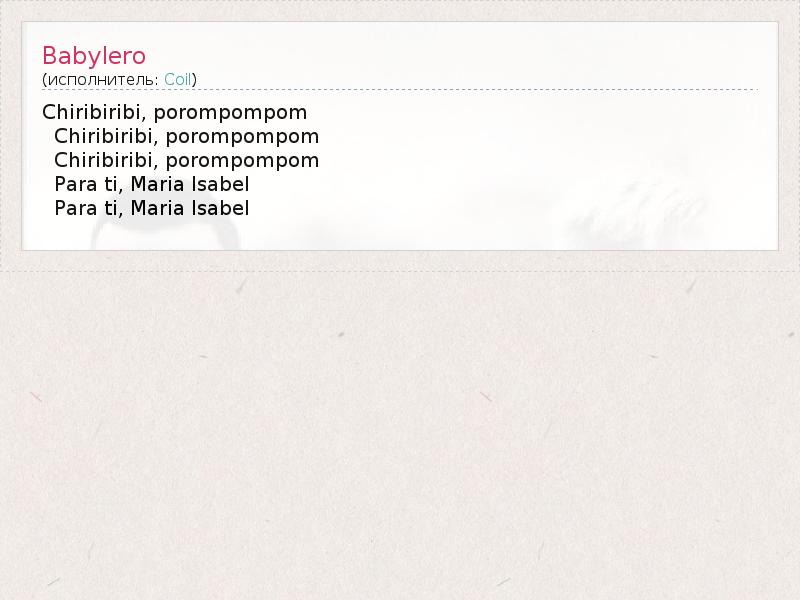Click the word Chiribiribi in third lyric line
The image size is (800, 600).
[x=104, y=161]
